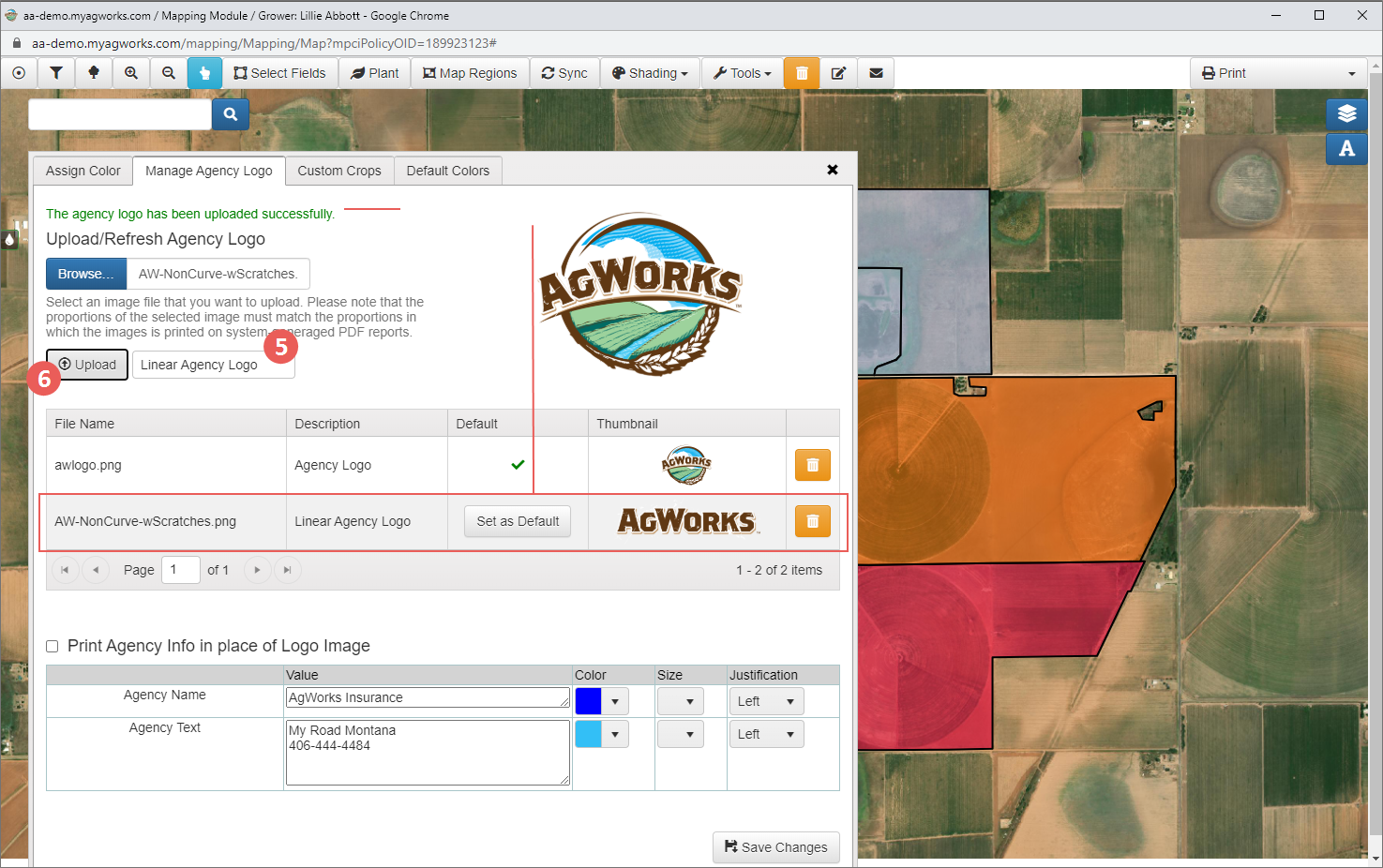Screen dimensions: 1383x868
Task: Delete the awlogo.png row
Action: [x=813, y=465]
